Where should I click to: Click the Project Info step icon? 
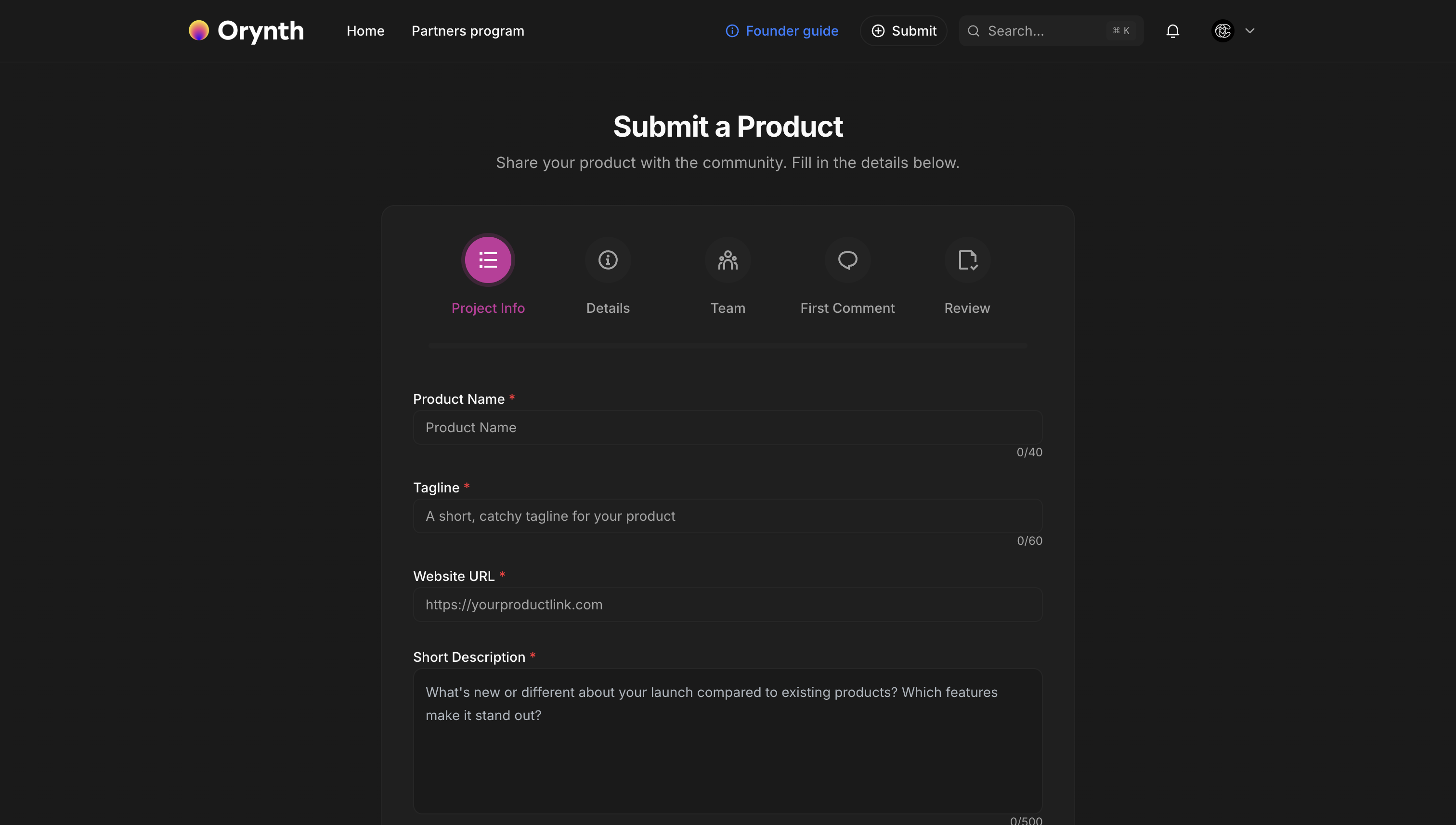[x=488, y=260]
